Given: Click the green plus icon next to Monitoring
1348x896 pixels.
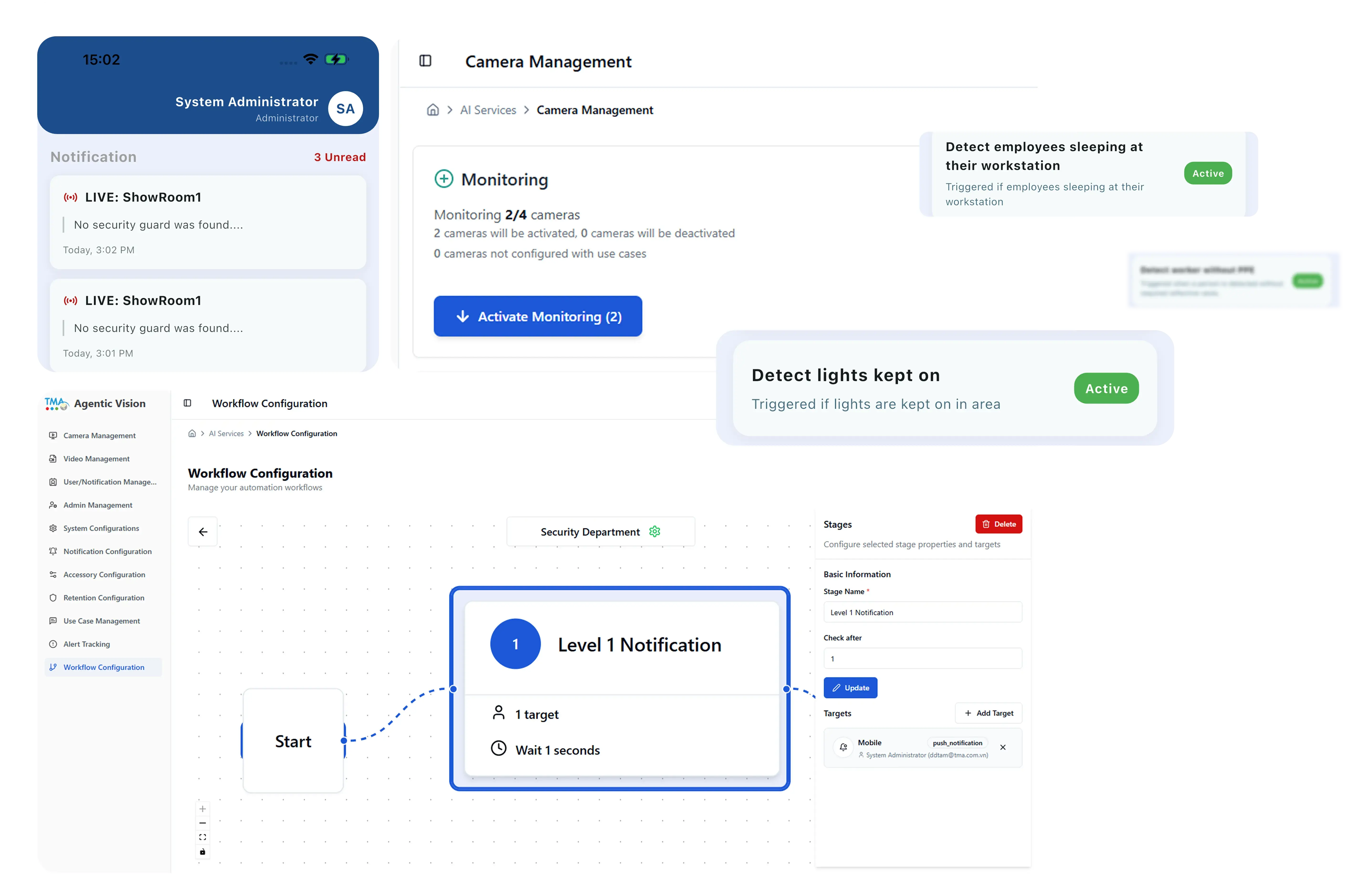Looking at the screenshot, I should [x=444, y=179].
